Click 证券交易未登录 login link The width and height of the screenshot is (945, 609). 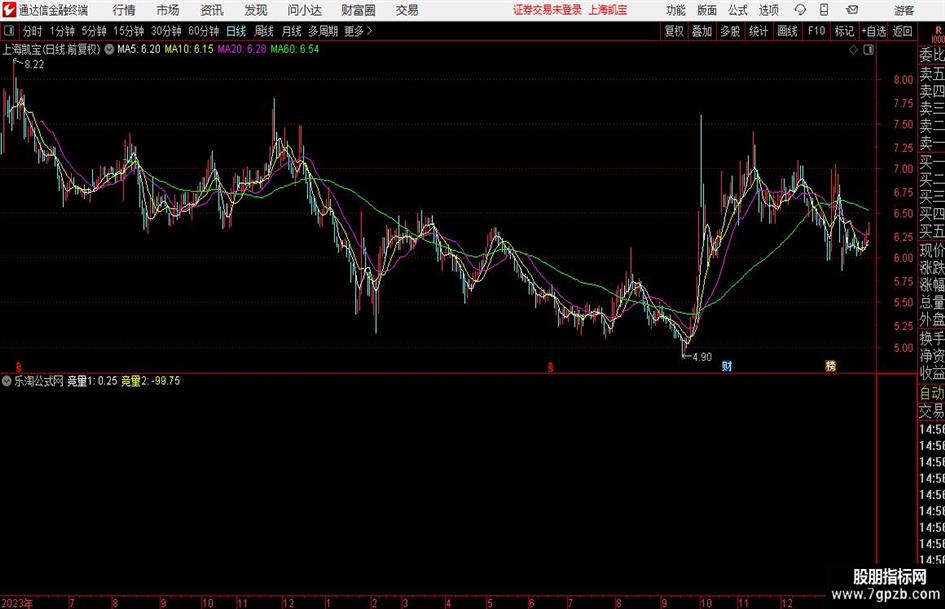coord(547,10)
